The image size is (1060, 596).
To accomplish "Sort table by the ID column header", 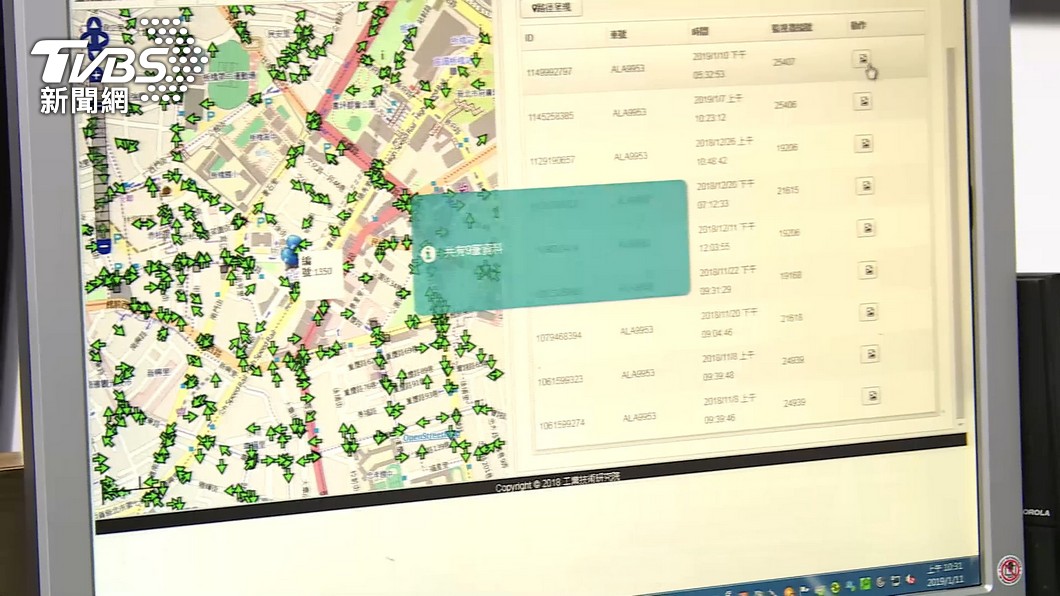I will coord(529,37).
